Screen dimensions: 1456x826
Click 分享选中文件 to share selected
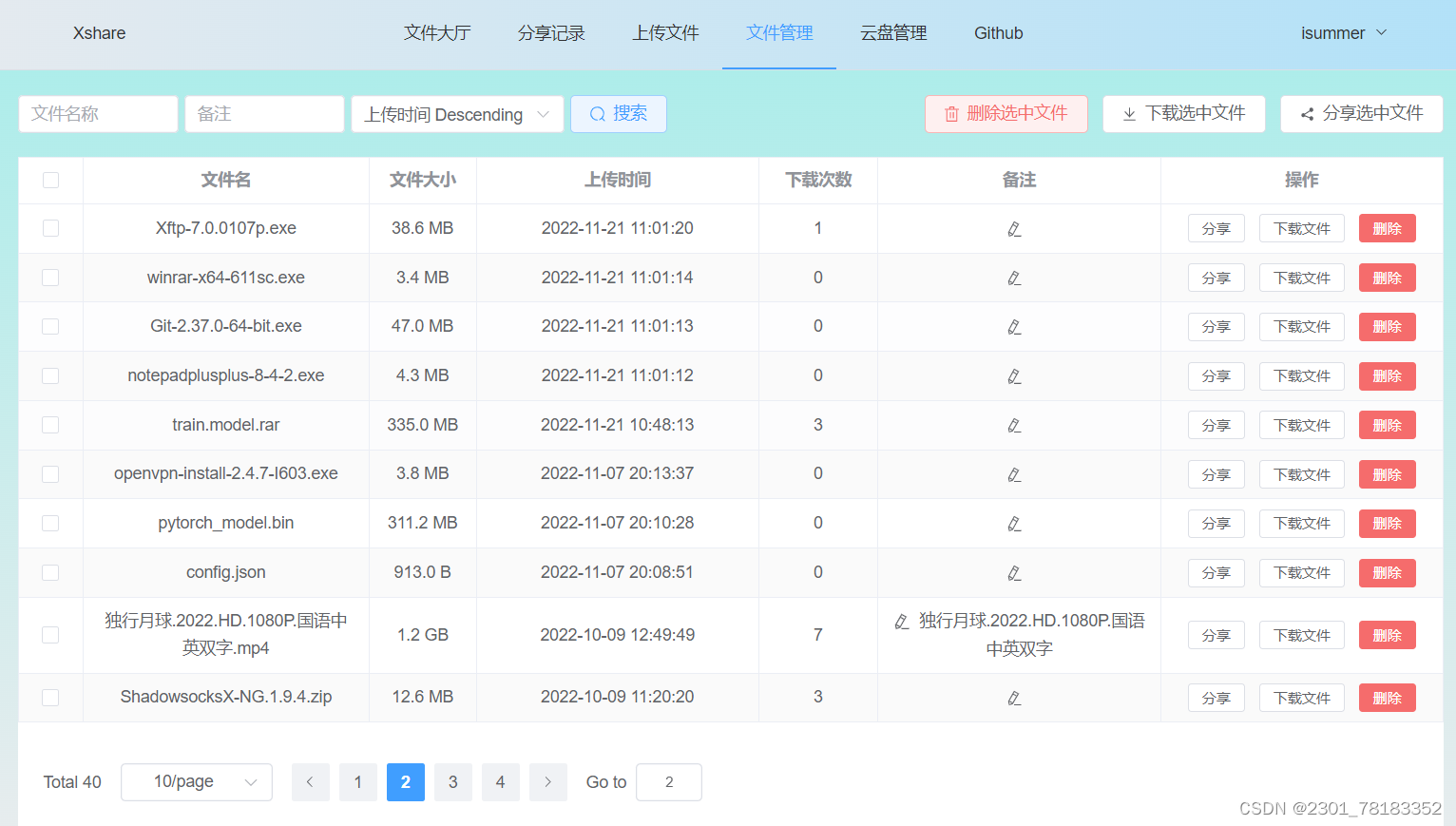1362,114
